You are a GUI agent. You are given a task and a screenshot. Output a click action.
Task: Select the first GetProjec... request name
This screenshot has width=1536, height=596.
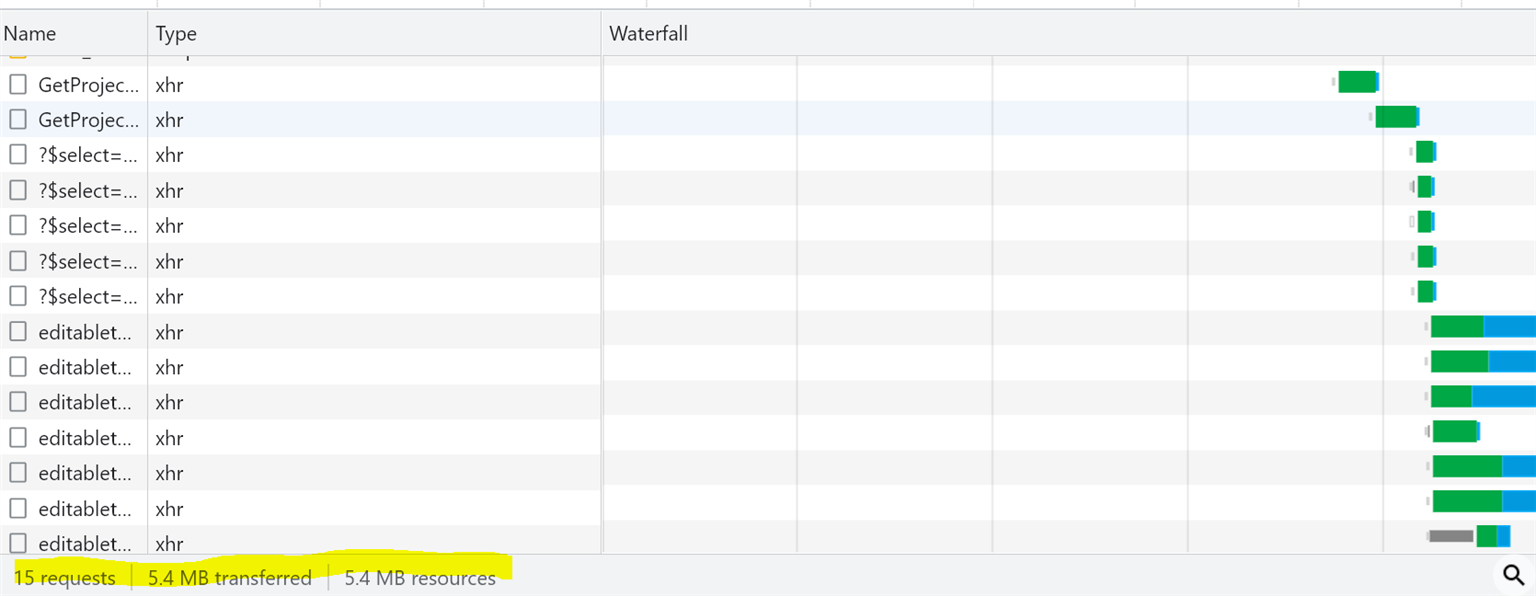[x=89, y=85]
